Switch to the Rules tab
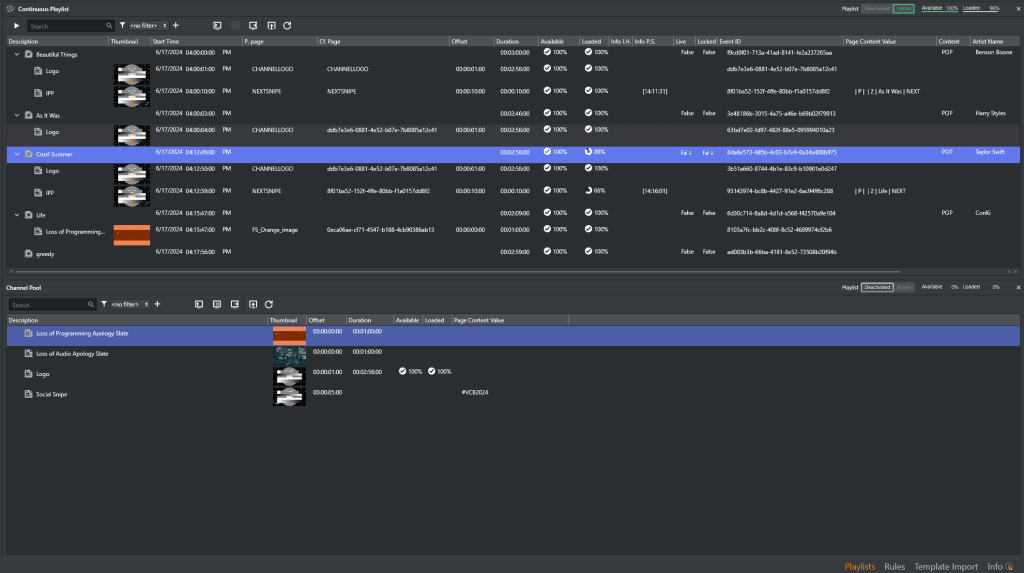1024x573 pixels. pyautogui.click(x=894, y=567)
